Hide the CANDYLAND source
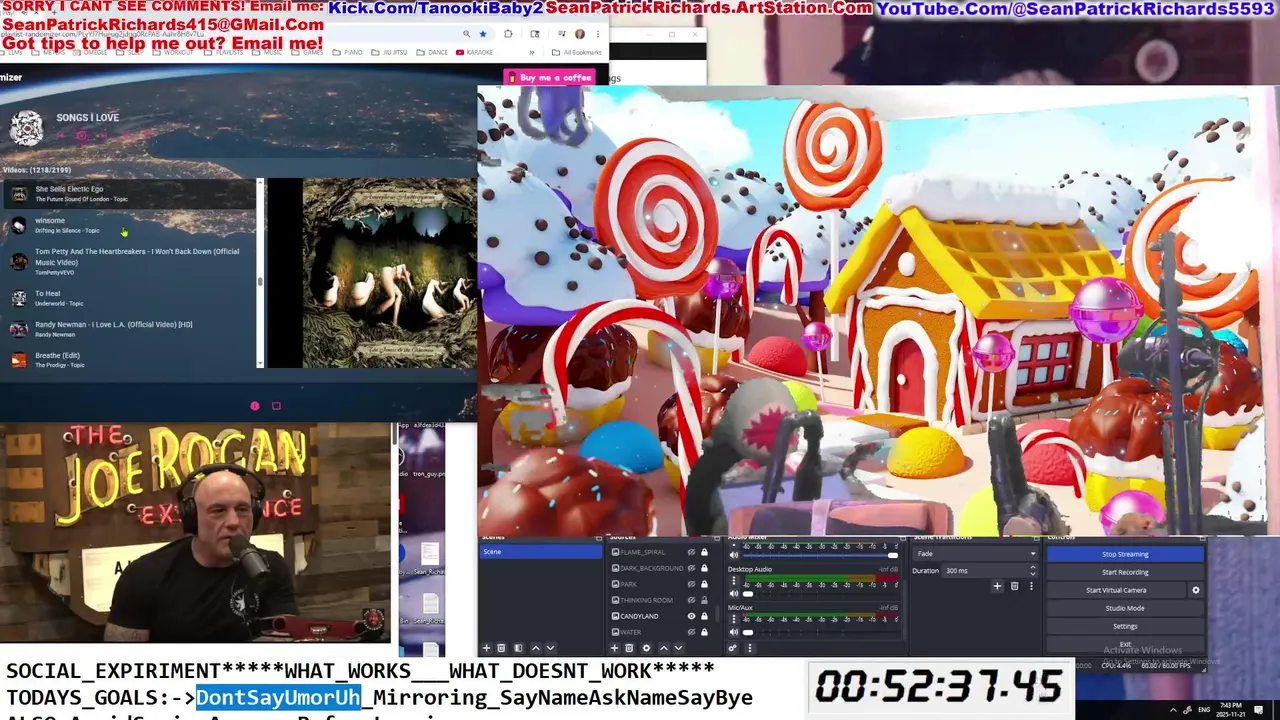Viewport: 1280px width, 720px height. pyautogui.click(x=692, y=616)
